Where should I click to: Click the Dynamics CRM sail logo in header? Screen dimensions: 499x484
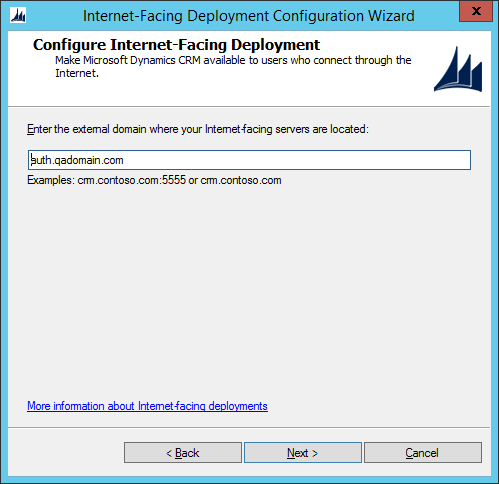click(458, 69)
